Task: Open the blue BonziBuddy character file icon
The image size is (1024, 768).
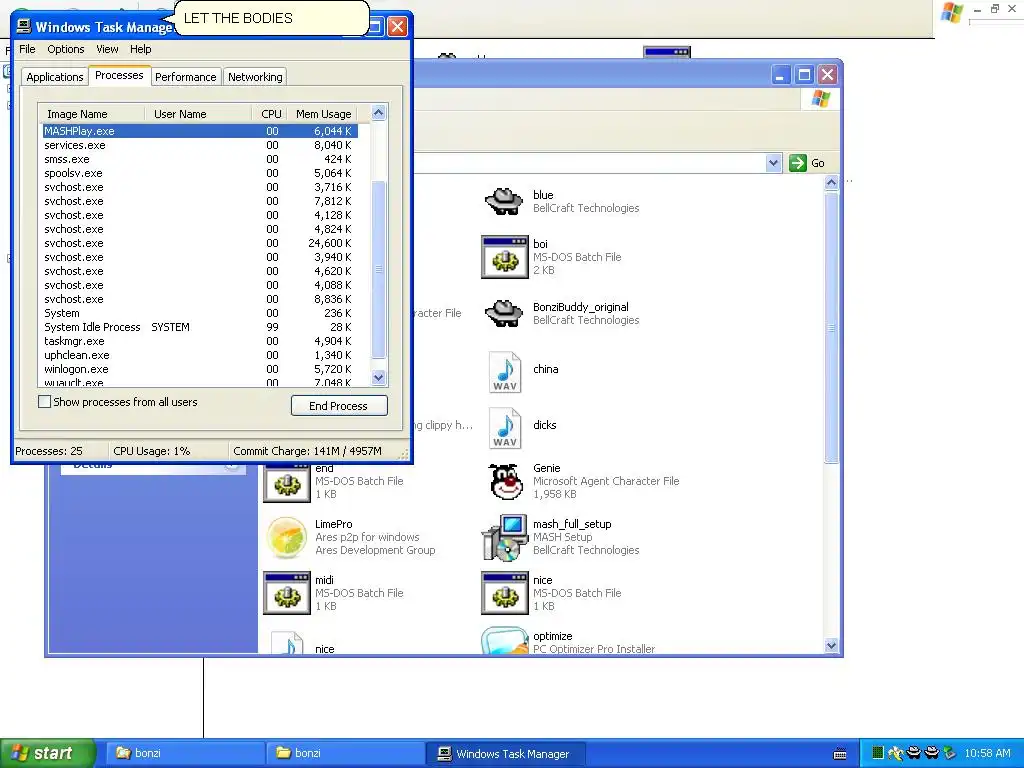Action: coord(504,201)
